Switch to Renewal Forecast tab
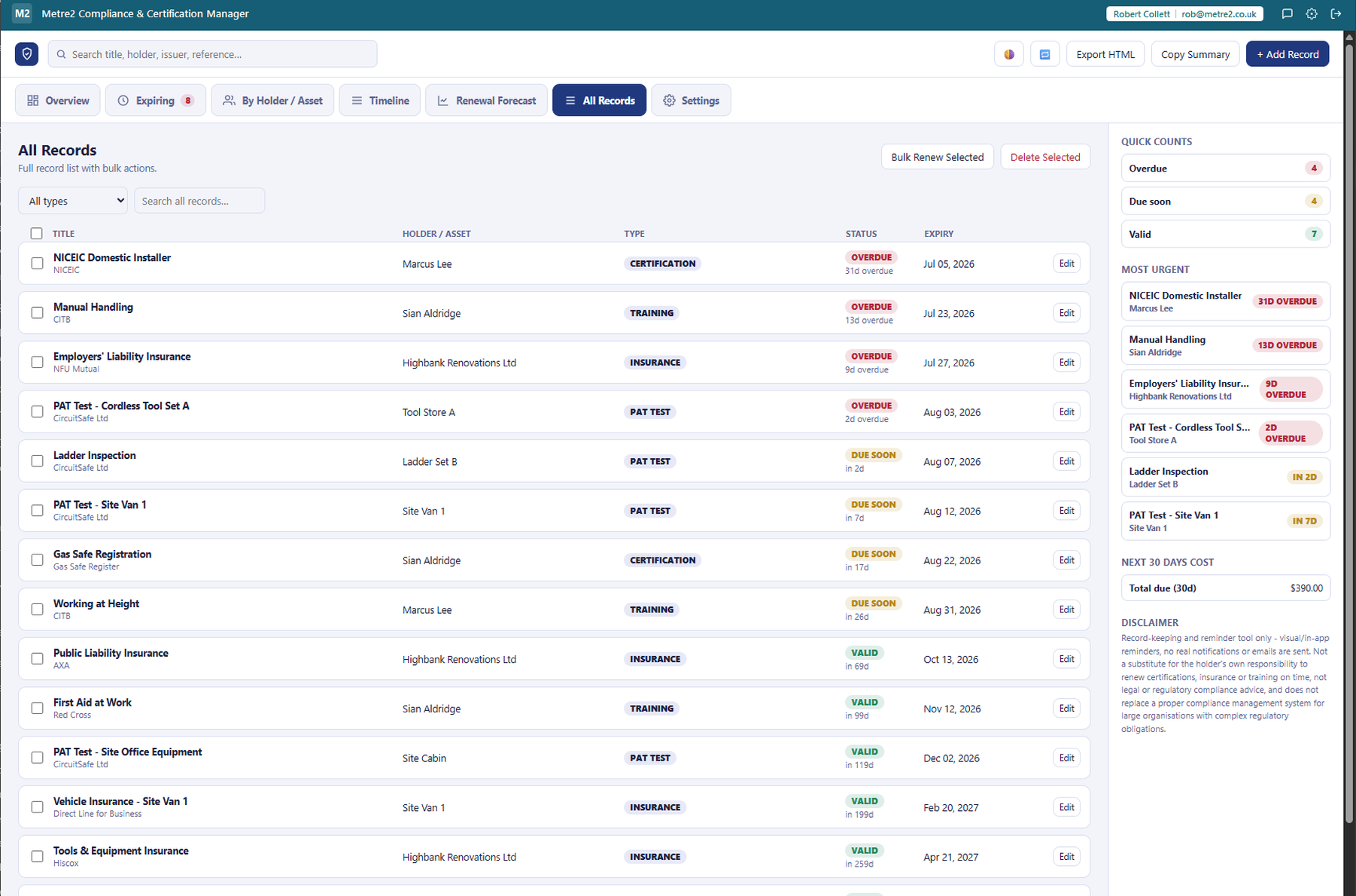 [x=486, y=100]
